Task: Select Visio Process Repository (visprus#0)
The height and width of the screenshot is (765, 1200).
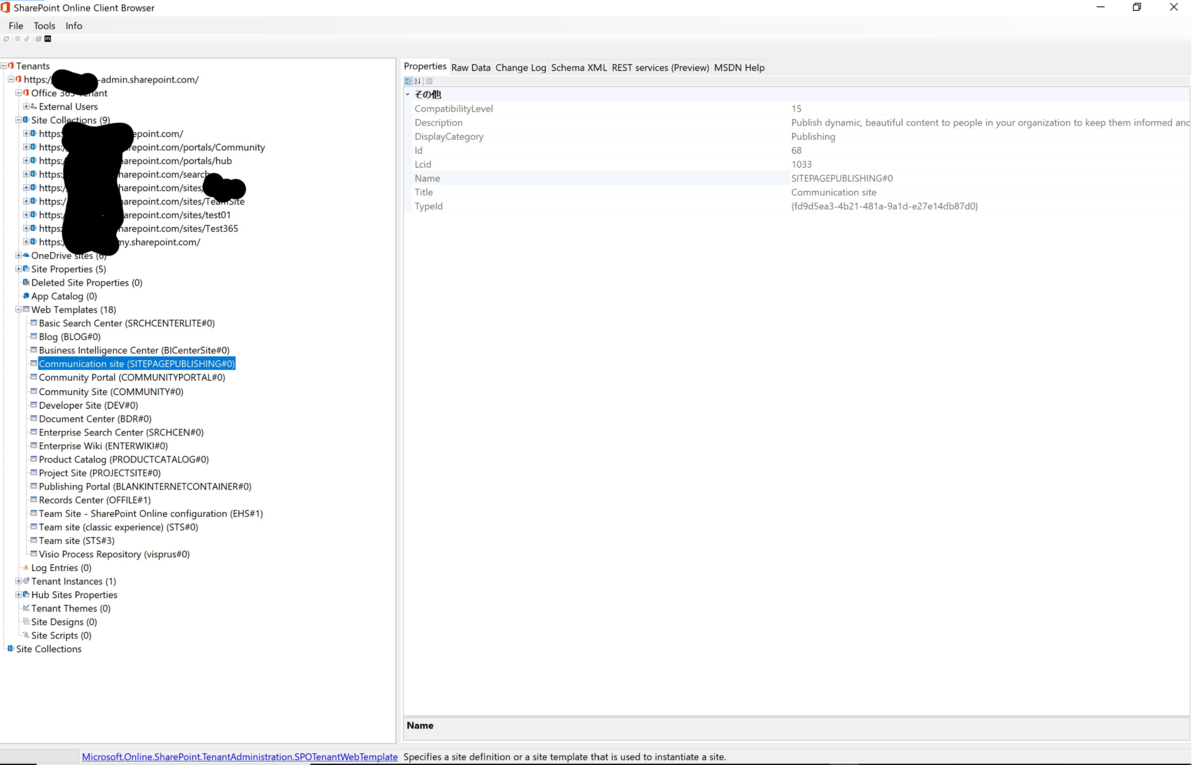Action: pos(114,554)
